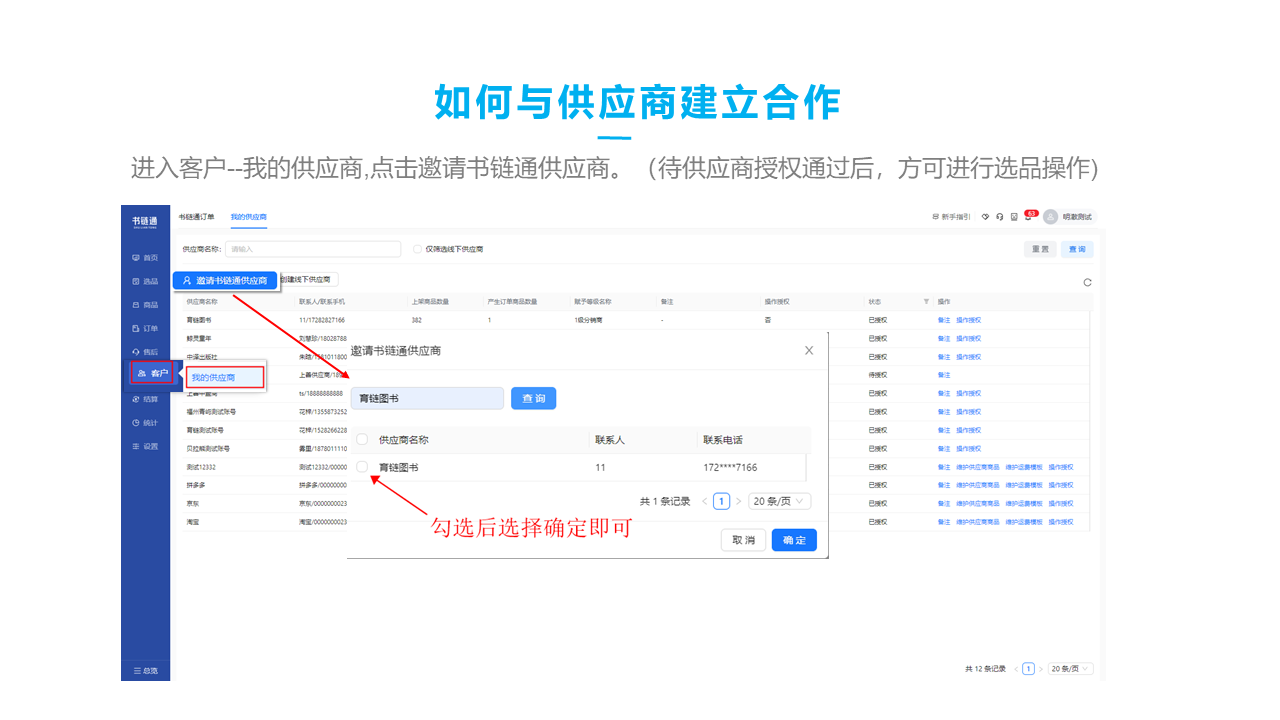The height and width of the screenshot is (720, 1280).
Task: Click 维护供应商商品 in the 测试12332 row
Action: point(978,467)
